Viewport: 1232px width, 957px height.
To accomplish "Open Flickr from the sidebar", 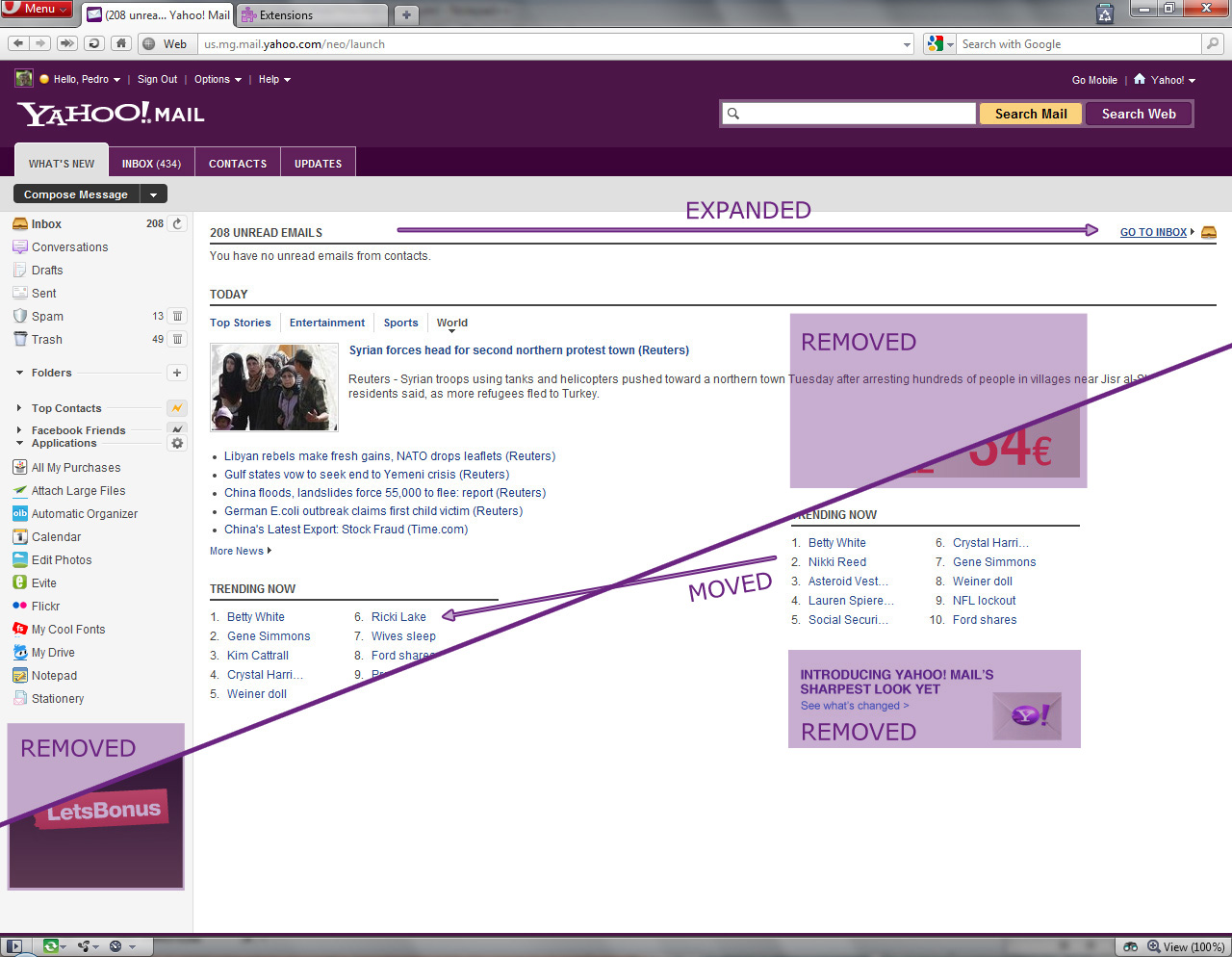I will coord(20,606).
